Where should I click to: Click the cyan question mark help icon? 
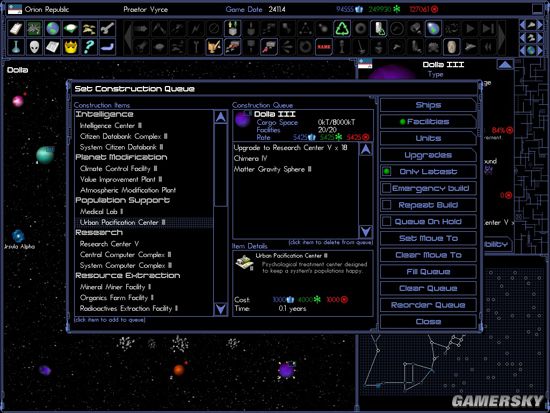89,47
